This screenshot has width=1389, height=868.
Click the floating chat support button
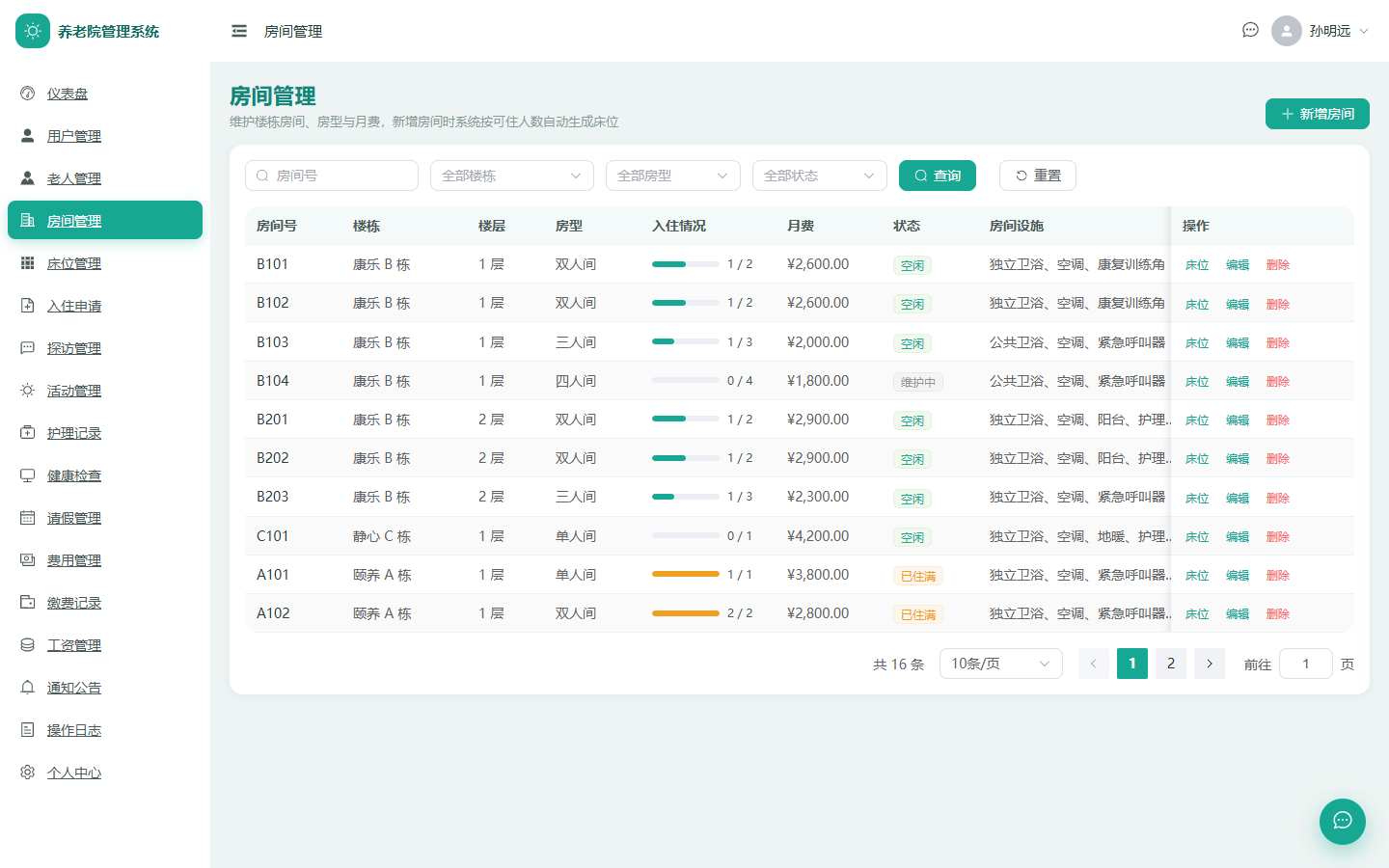1343,822
